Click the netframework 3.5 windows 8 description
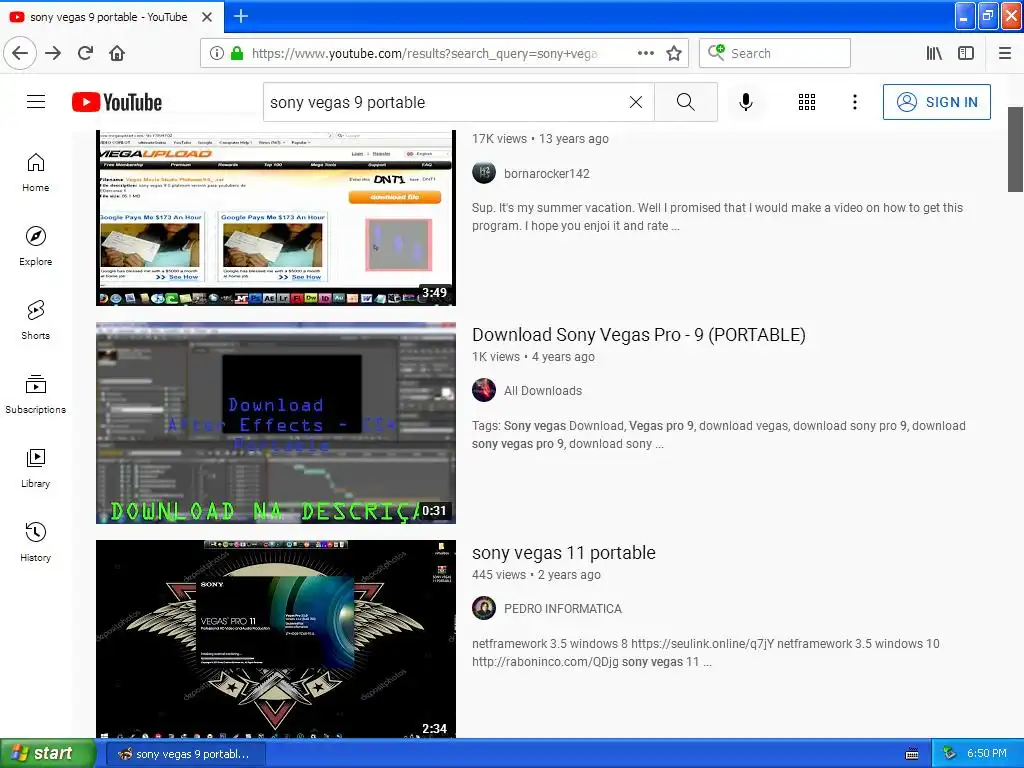 point(705,653)
